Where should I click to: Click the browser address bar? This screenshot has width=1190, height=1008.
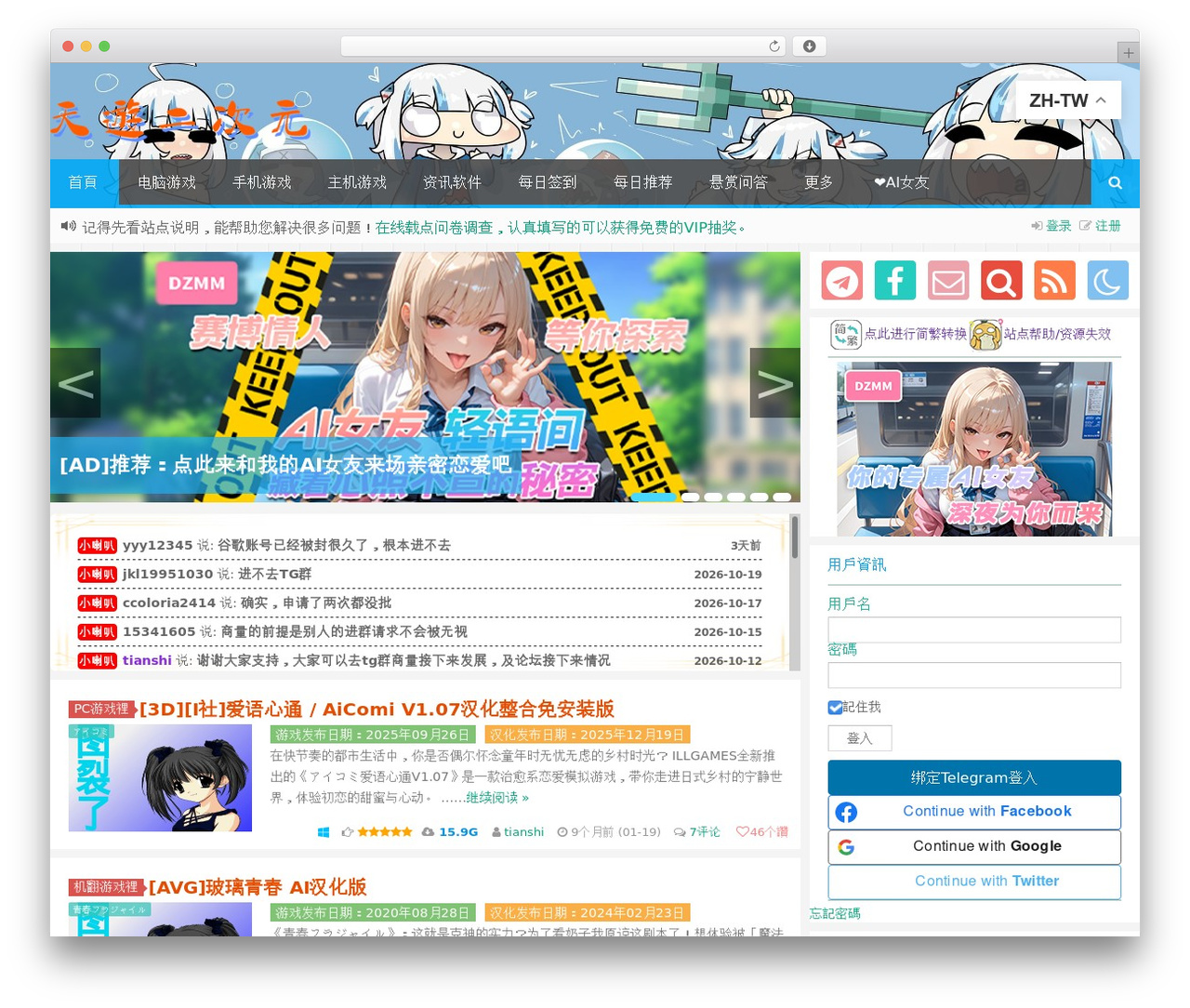(563, 46)
